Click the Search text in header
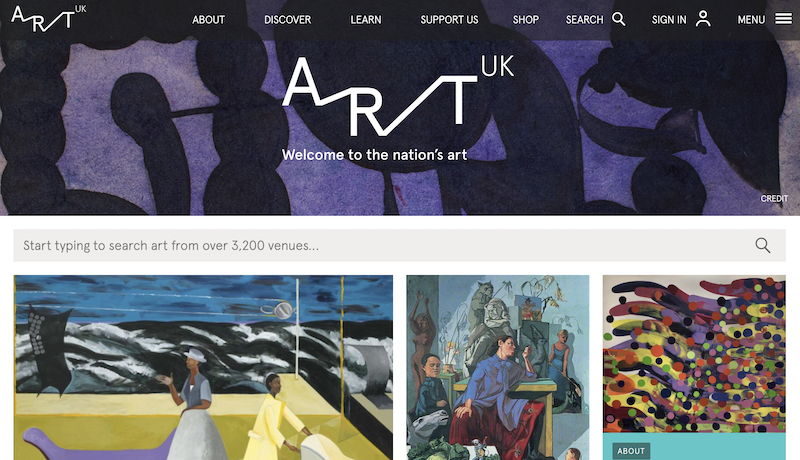 point(584,19)
